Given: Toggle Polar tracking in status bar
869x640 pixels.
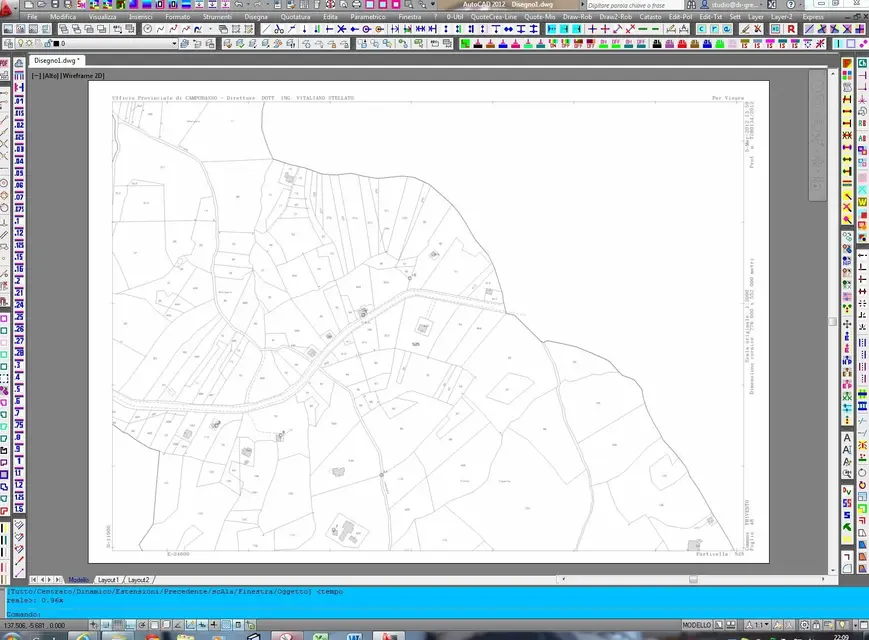Looking at the screenshot, I should coord(142,625).
